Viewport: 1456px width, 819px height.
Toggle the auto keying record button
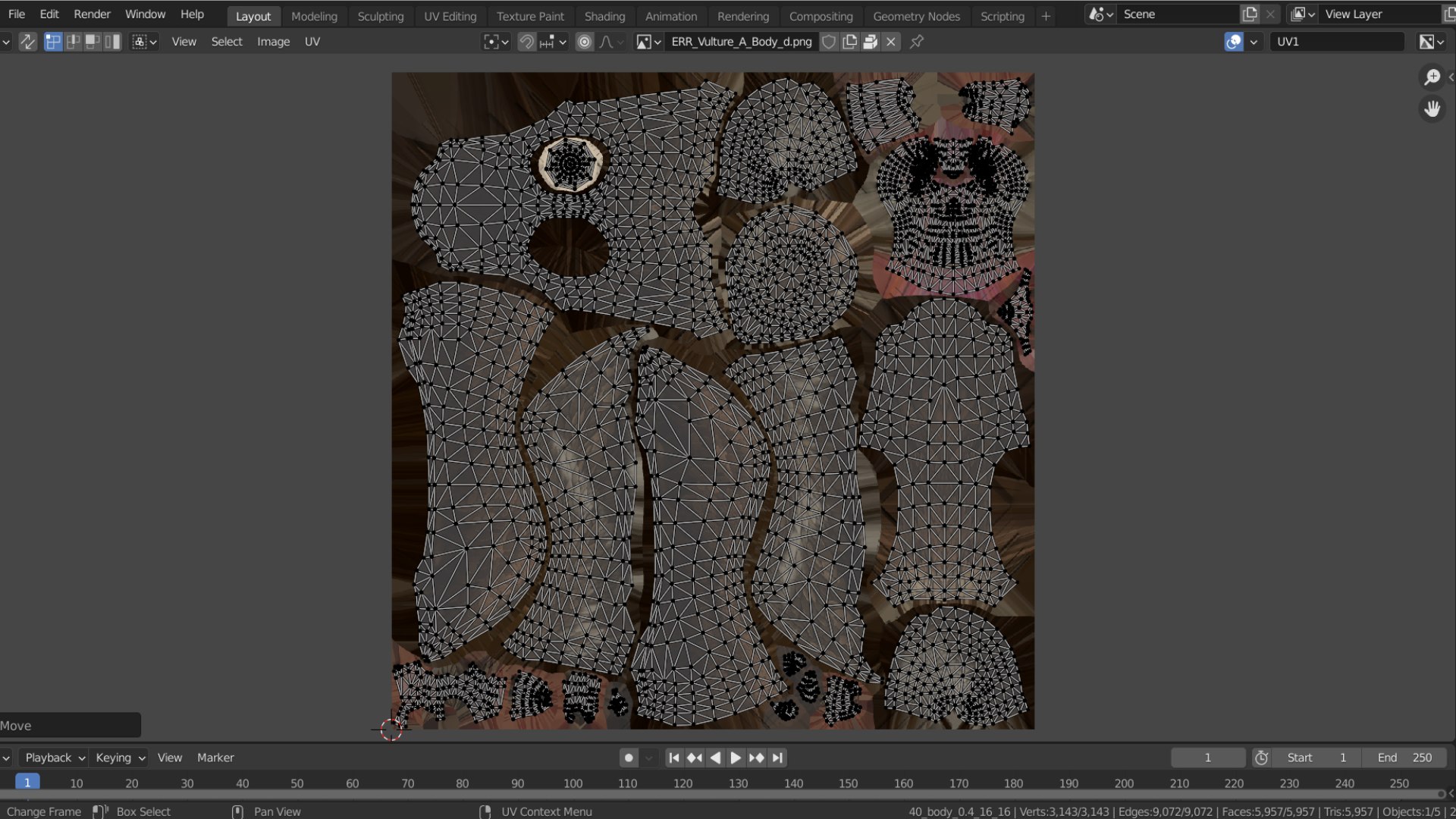click(x=629, y=758)
